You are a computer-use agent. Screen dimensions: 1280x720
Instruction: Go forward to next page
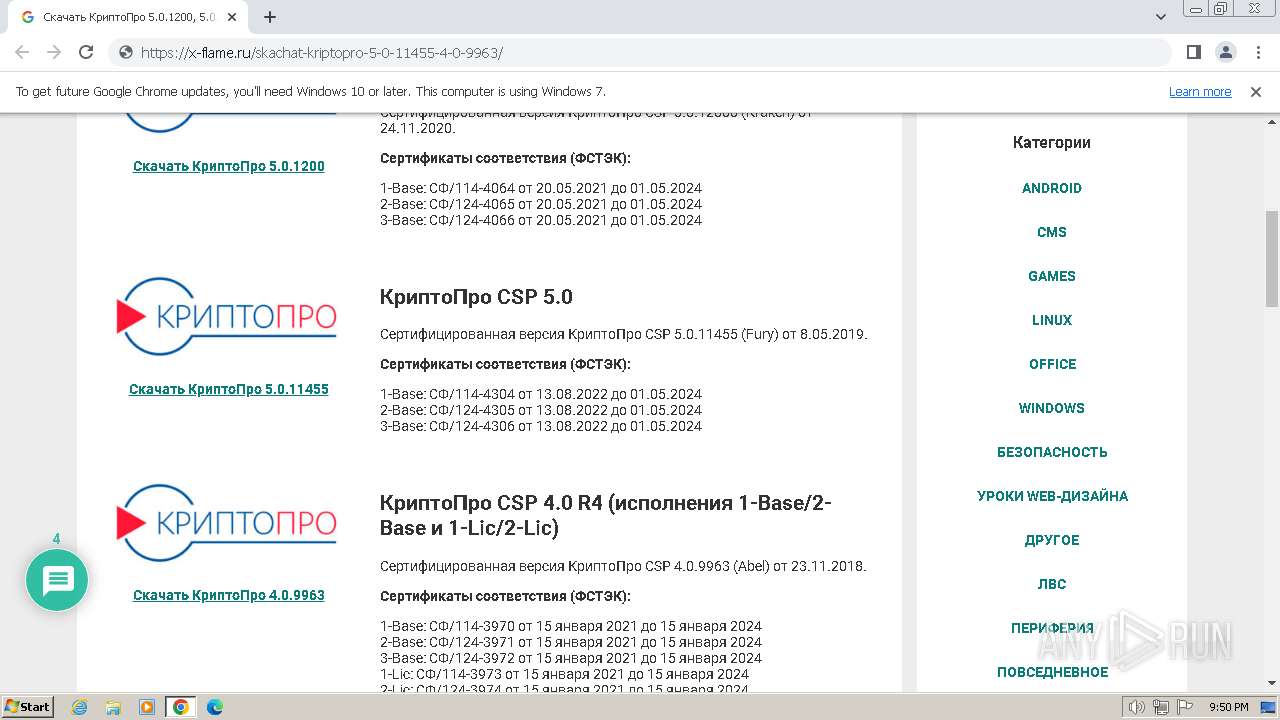point(54,52)
